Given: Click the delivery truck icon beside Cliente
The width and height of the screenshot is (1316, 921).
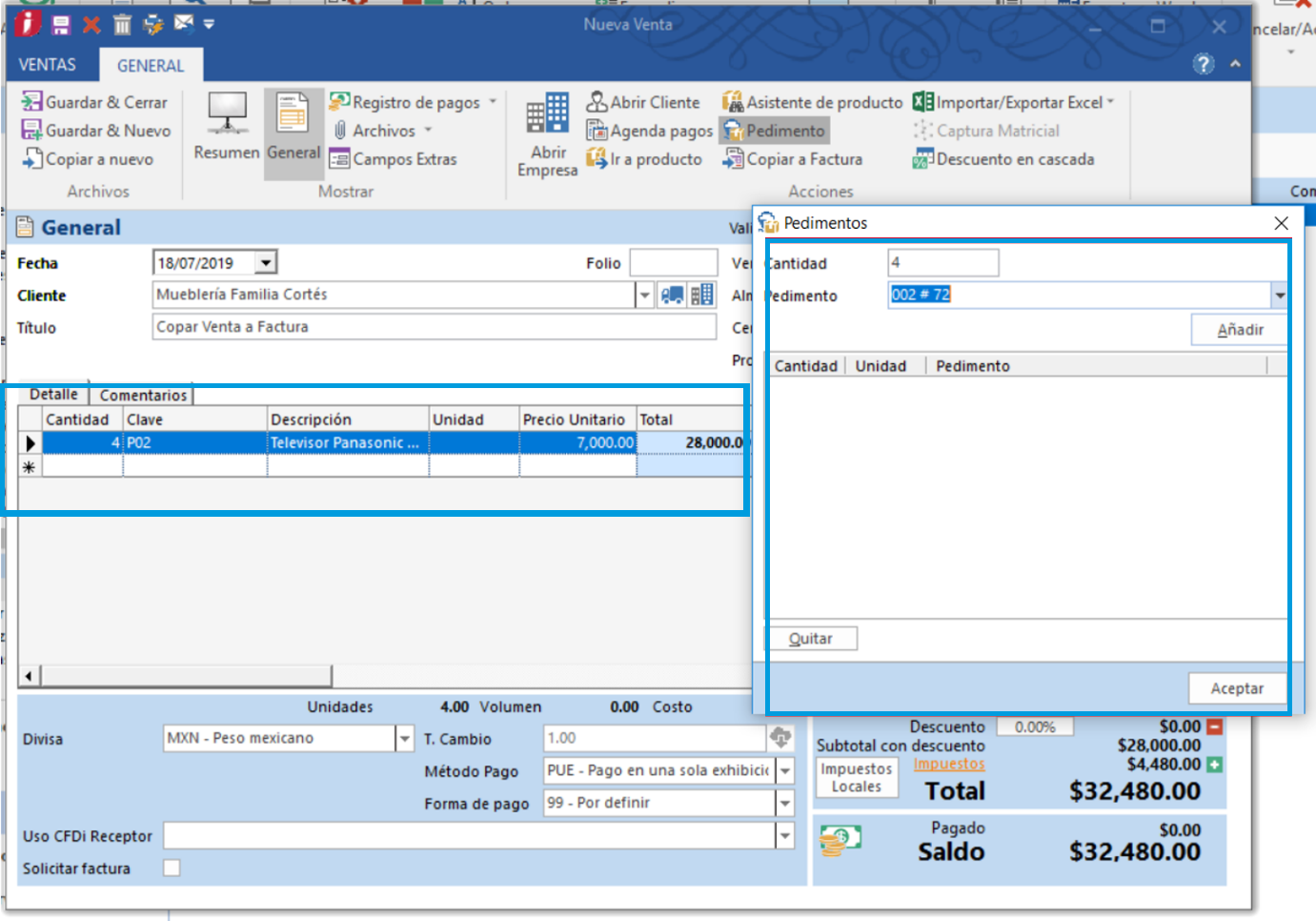Looking at the screenshot, I should pos(672,296).
